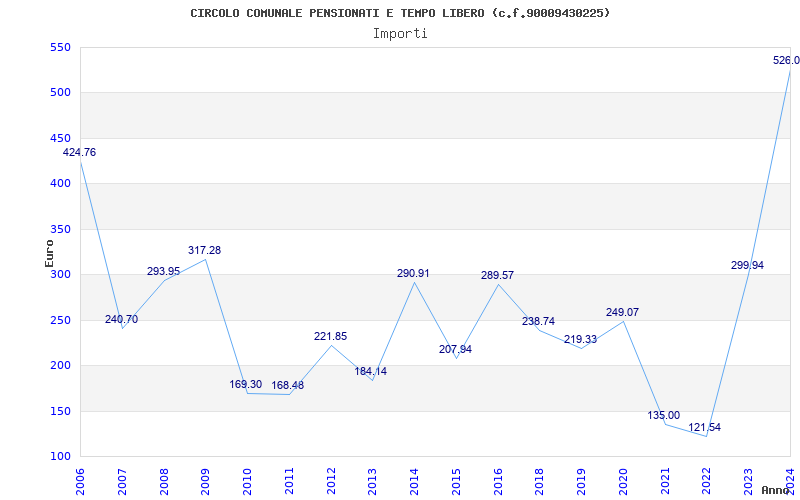Select the 290.91 data label
Viewport: 800px width, 500px height.
414,273
